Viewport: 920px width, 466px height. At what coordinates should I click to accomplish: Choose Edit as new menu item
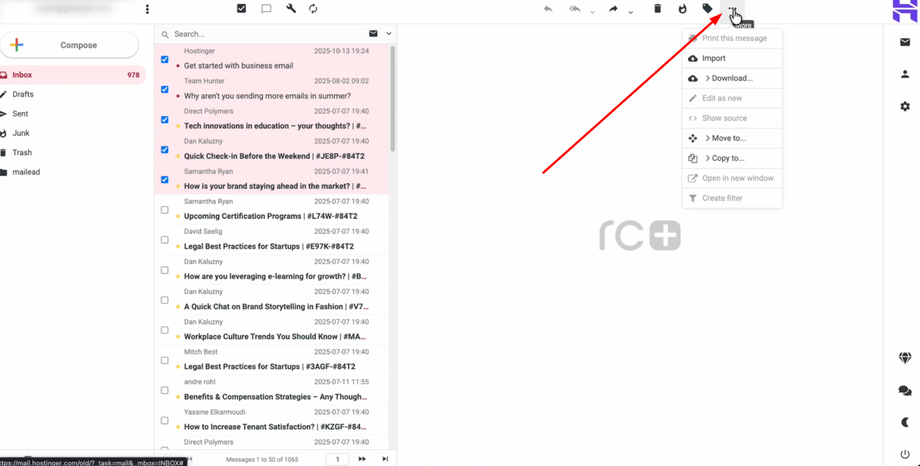tap(732, 98)
